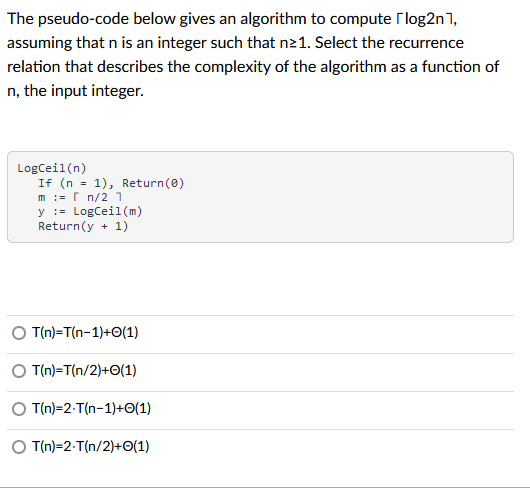Click the answer label text T(n)=T(n/2)+Θ(1)
The width and height of the screenshot is (530, 488).
point(84,370)
